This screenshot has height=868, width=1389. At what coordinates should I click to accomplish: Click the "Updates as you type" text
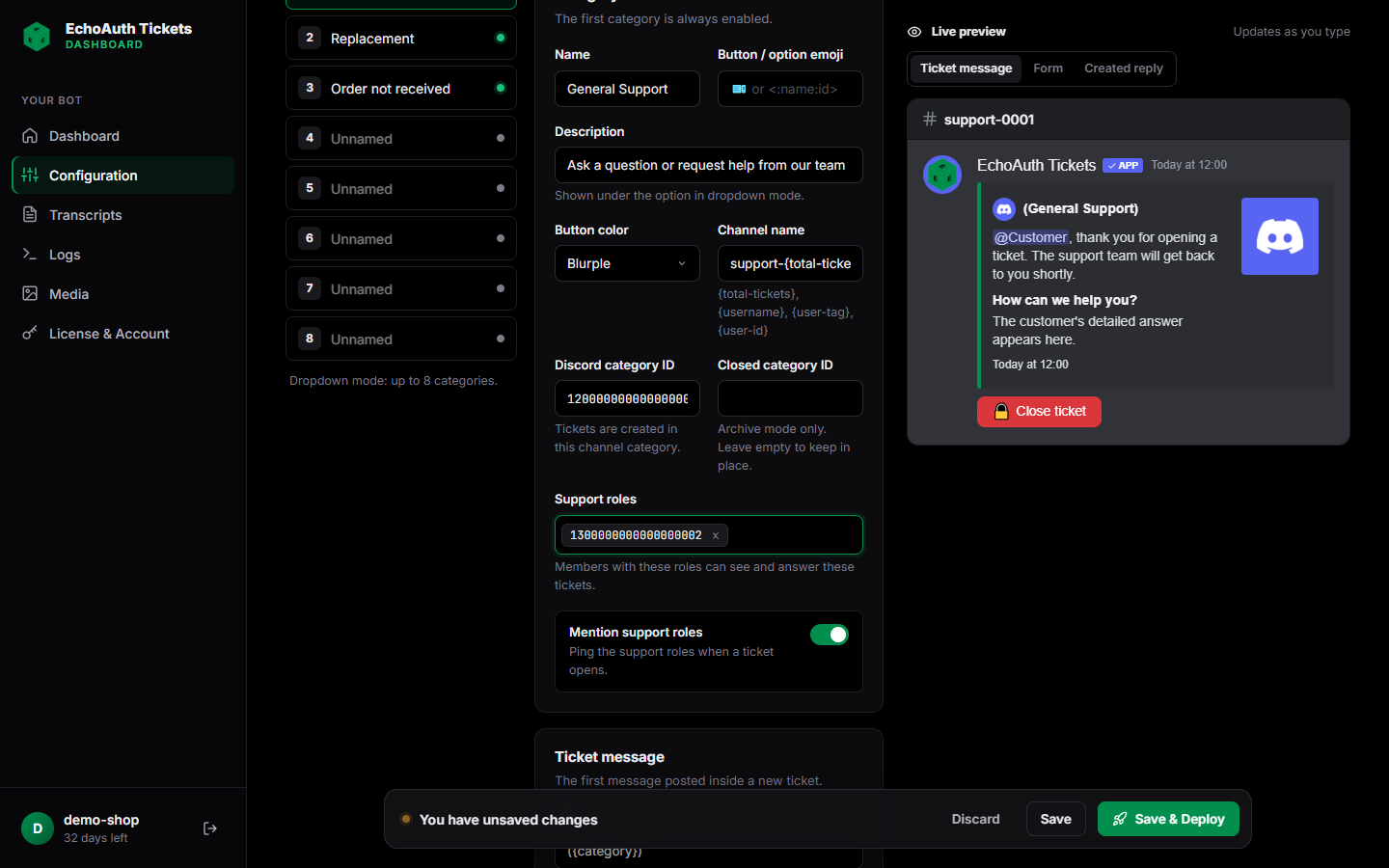pyautogui.click(x=1292, y=32)
